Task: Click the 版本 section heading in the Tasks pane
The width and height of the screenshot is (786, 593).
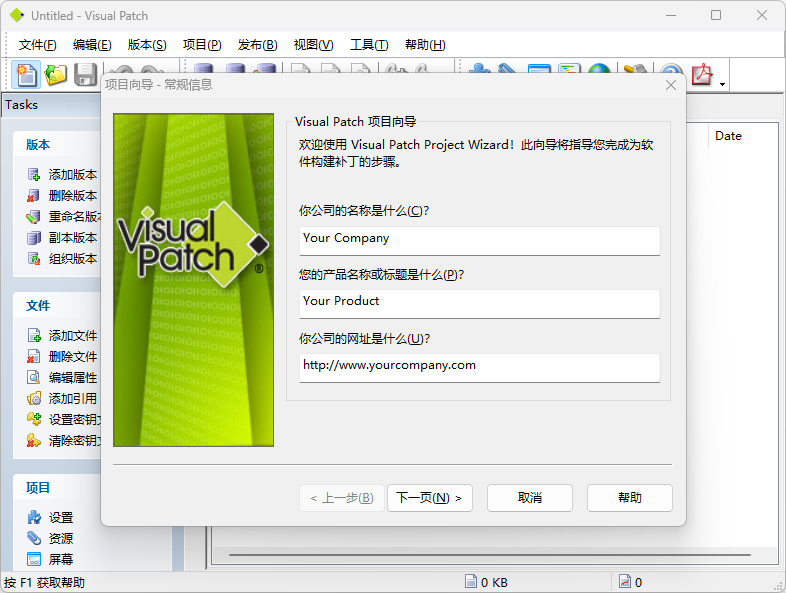Action: [38, 145]
